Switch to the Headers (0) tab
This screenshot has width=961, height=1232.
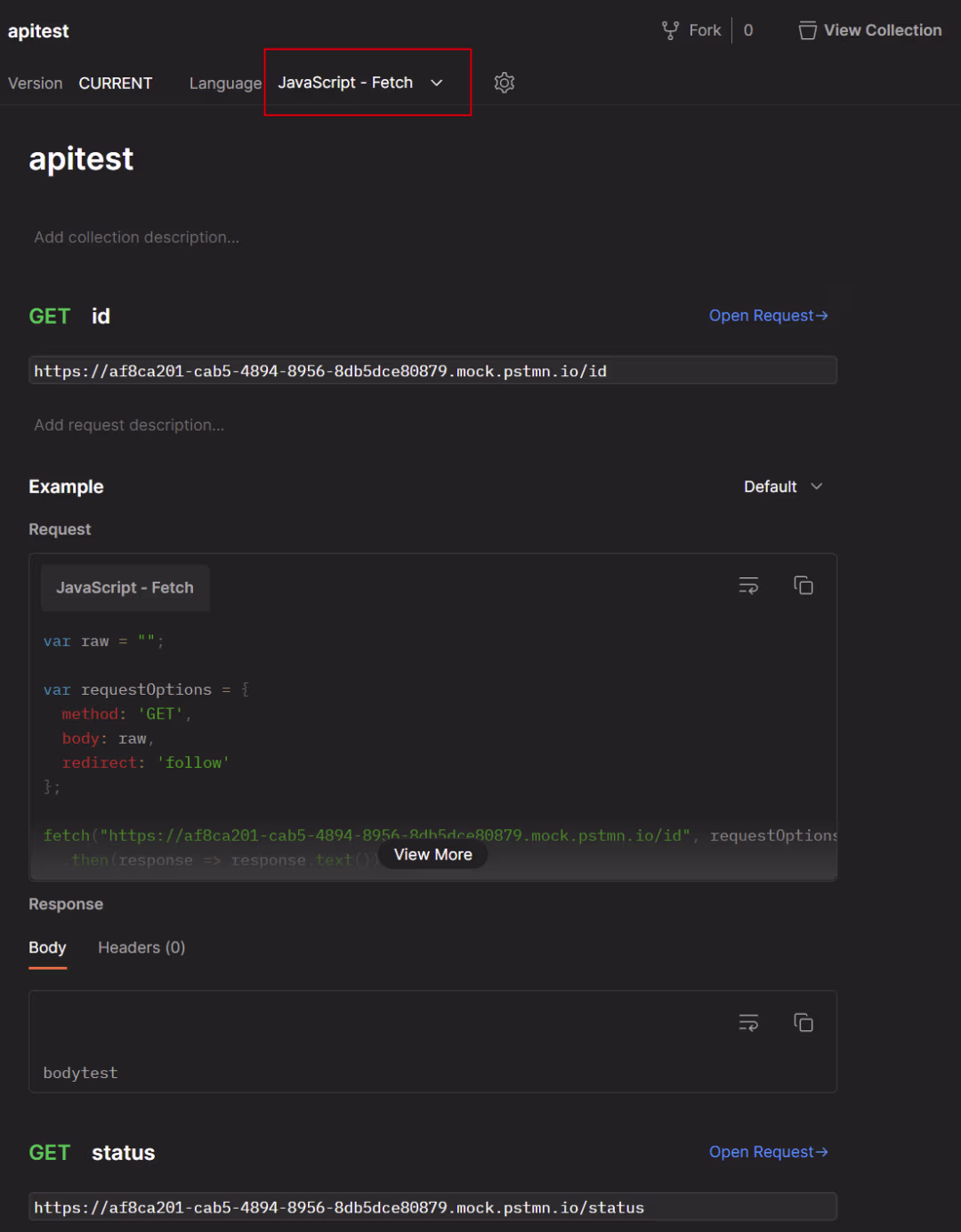coord(141,948)
